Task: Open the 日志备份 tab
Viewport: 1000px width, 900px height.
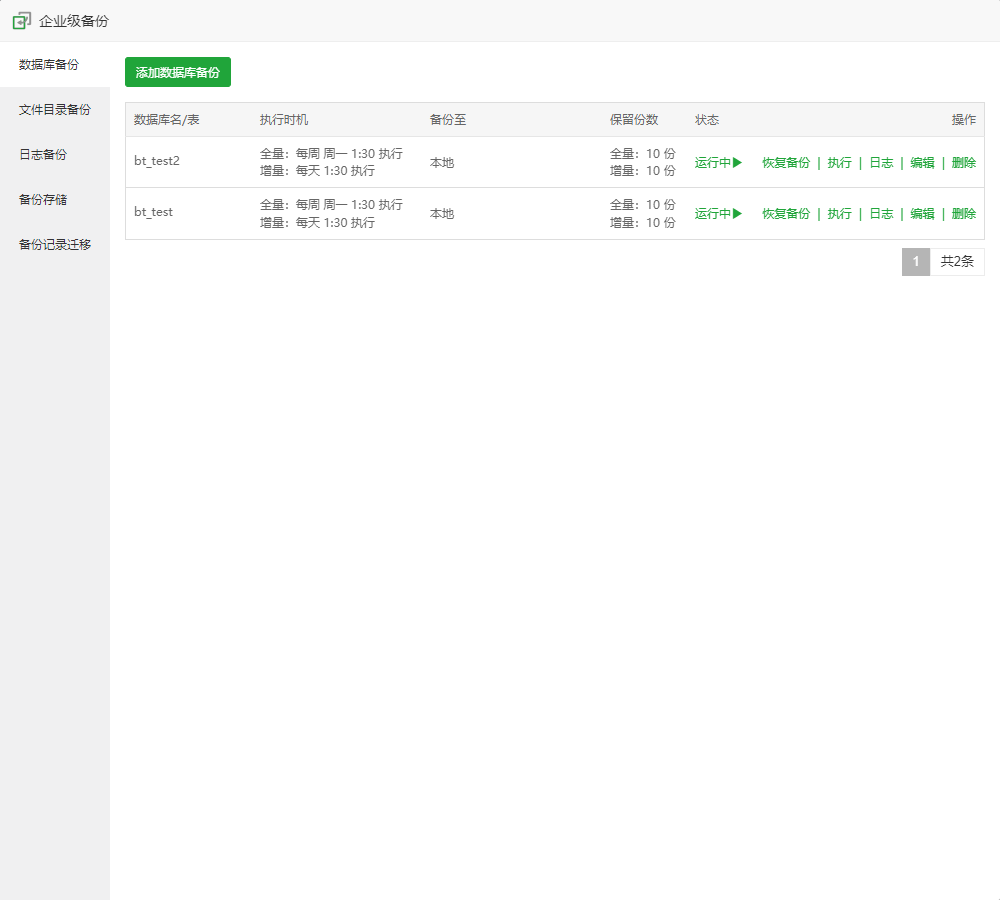Action: pos(43,155)
